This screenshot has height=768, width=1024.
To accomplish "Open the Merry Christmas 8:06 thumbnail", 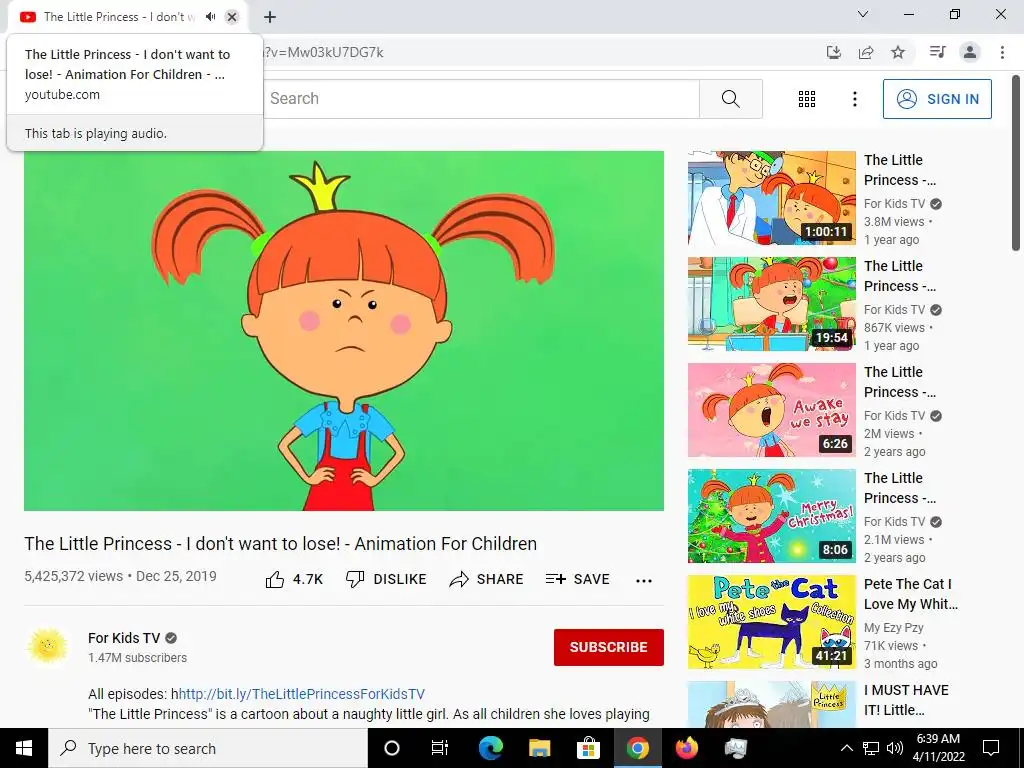I will tap(771, 515).
